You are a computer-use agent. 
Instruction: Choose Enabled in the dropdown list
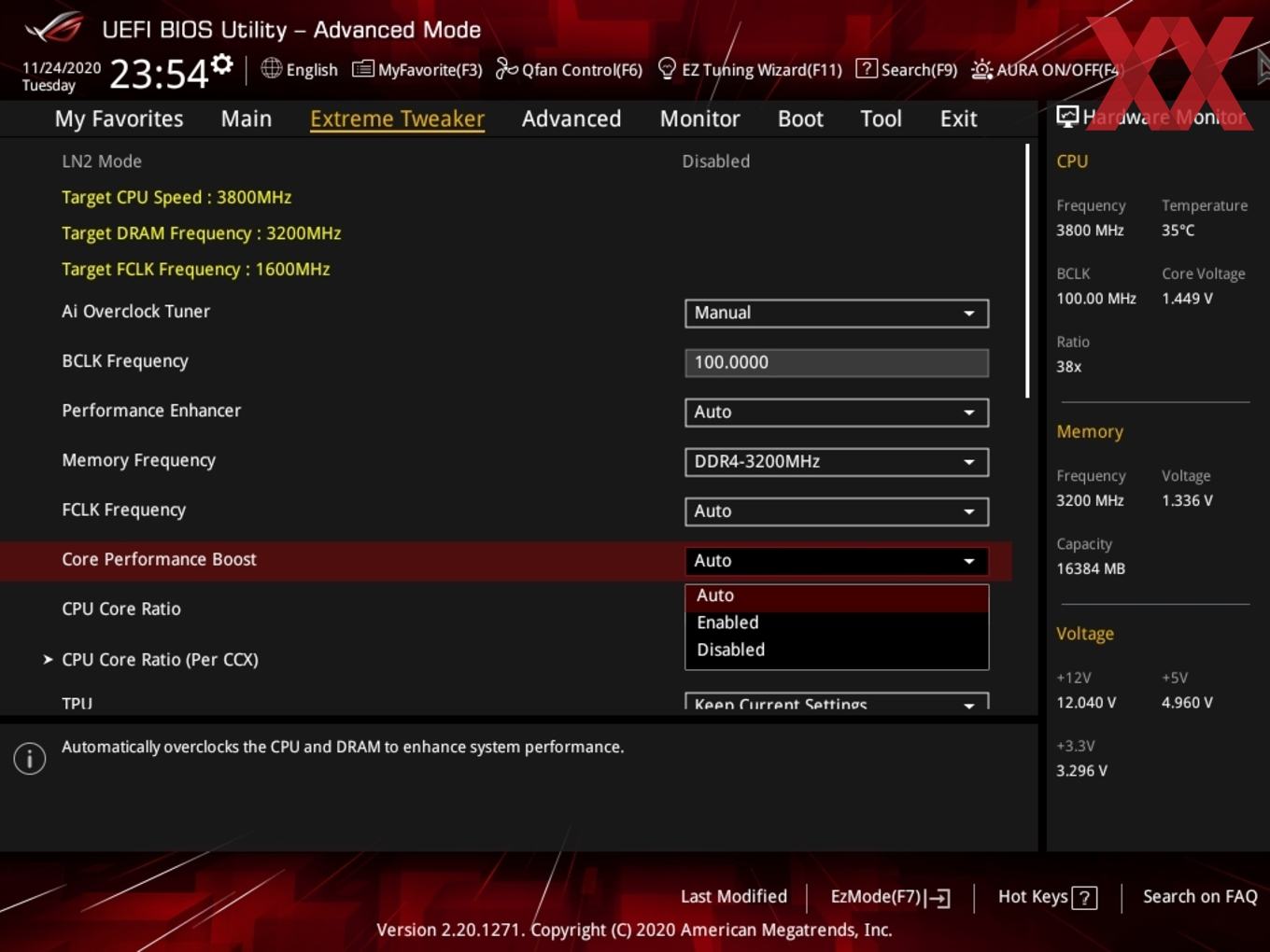(x=837, y=623)
